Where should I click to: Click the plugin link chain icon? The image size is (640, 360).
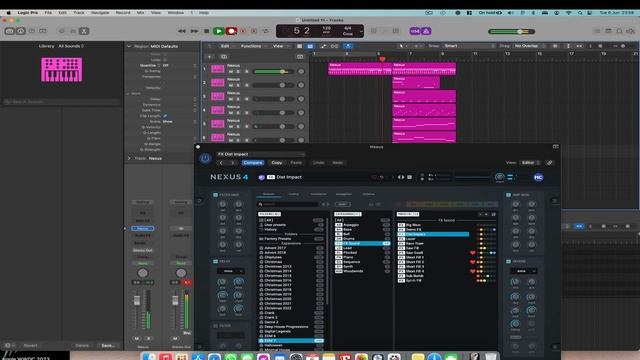coord(550,162)
